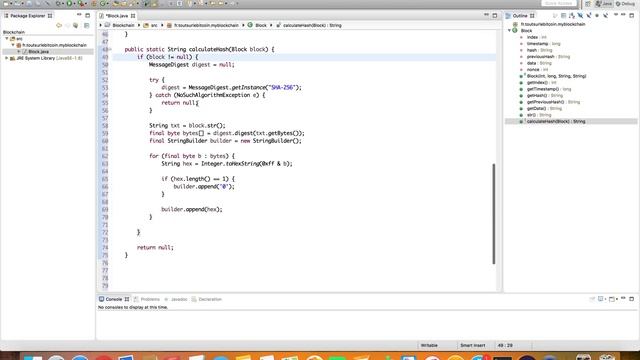Viewport: 640px width, 360px height.
Task: Click Display Selected Console icon
Action: [601, 299]
